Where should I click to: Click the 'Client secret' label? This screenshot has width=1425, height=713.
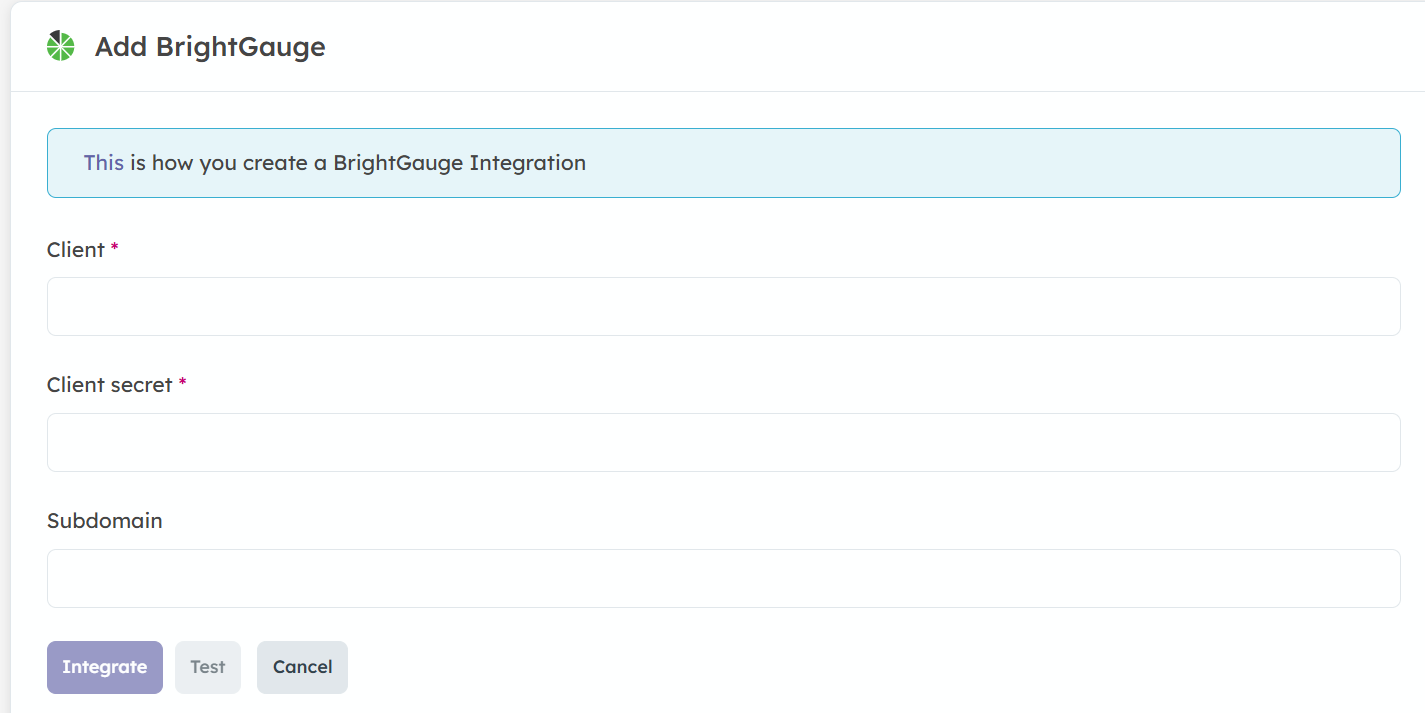tap(110, 385)
